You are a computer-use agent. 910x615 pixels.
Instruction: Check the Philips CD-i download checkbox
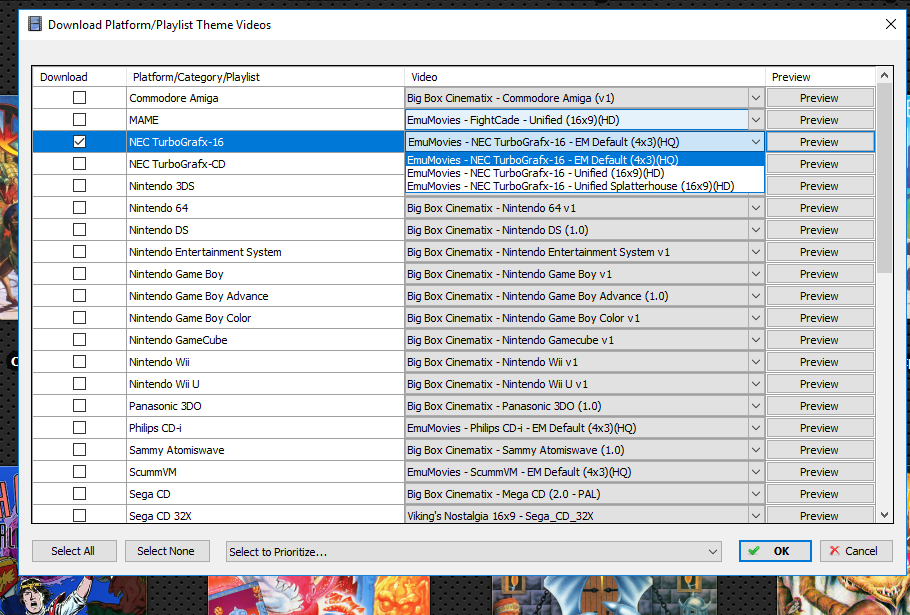point(80,428)
